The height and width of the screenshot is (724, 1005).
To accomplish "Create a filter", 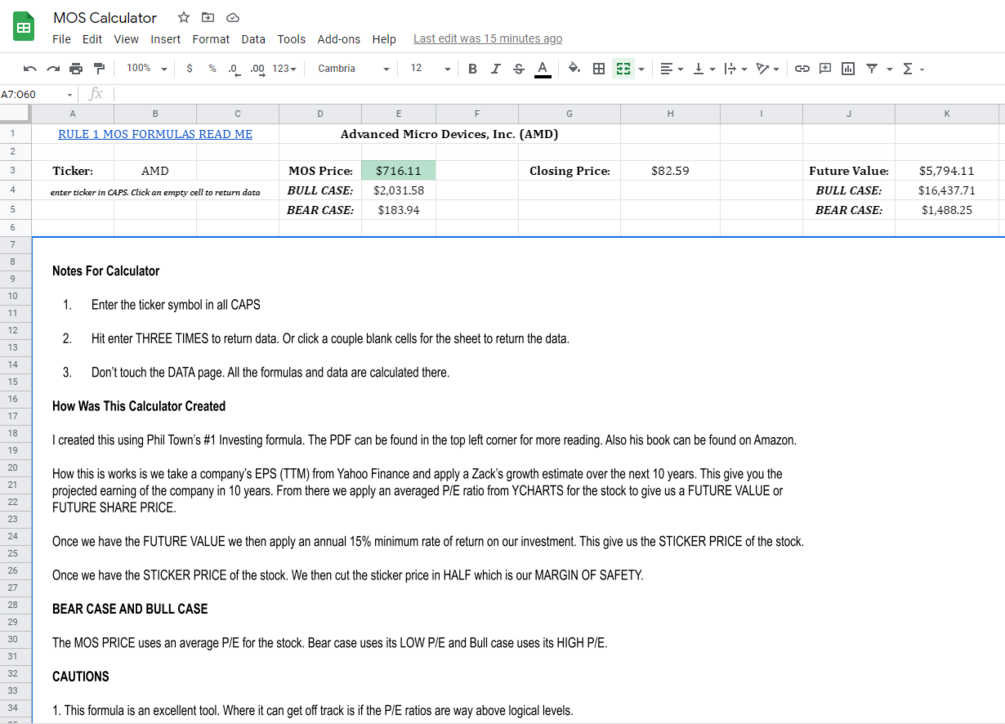I will pyautogui.click(x=872, y=69).
